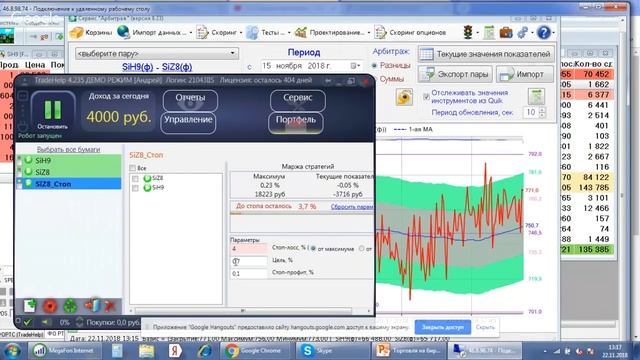Click the red flower icon in TradeHelp
This screenshot has height=360, width=640.
click(x=50, y=306)
